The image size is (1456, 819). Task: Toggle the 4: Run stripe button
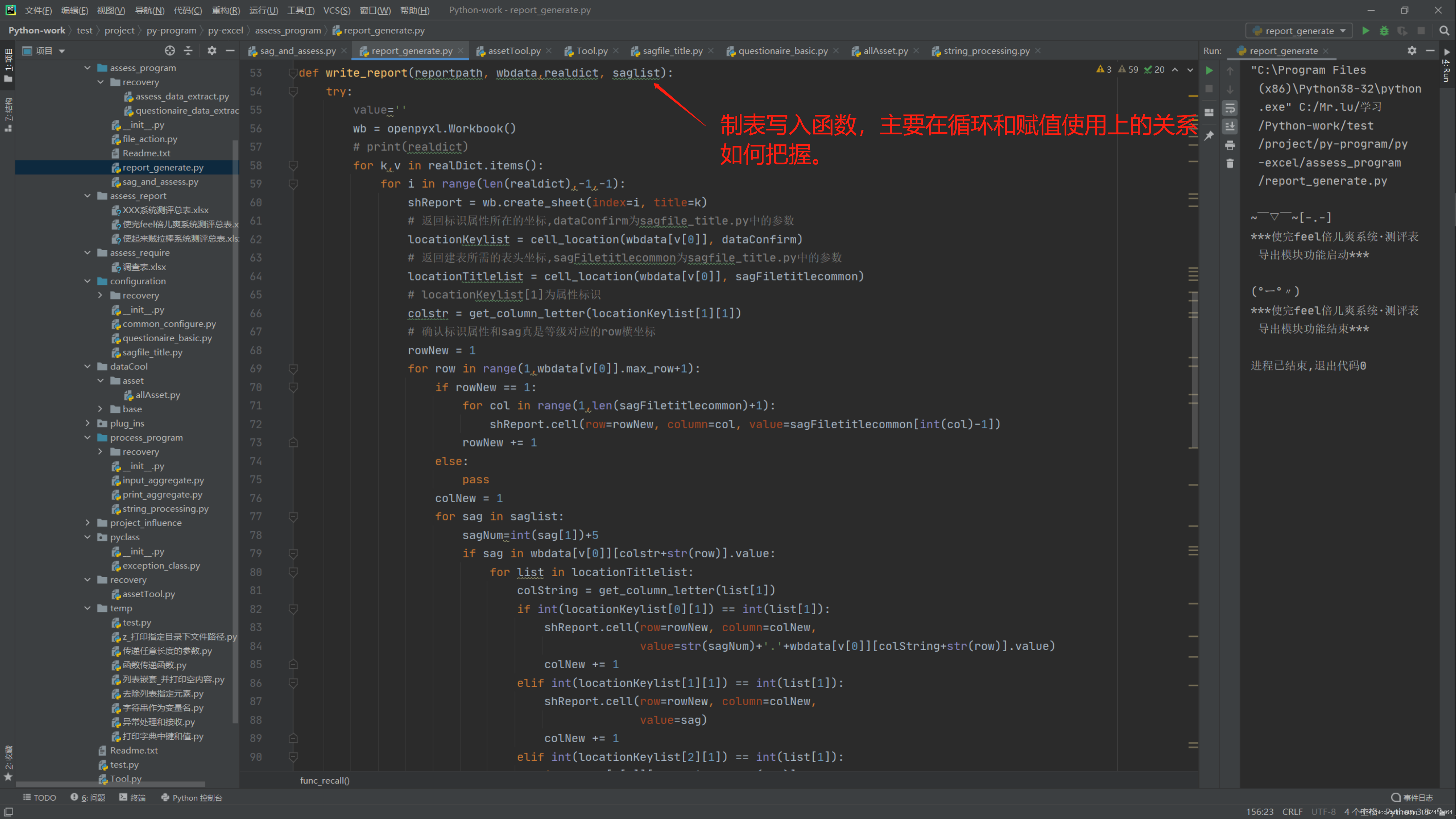click(1446, 65)
